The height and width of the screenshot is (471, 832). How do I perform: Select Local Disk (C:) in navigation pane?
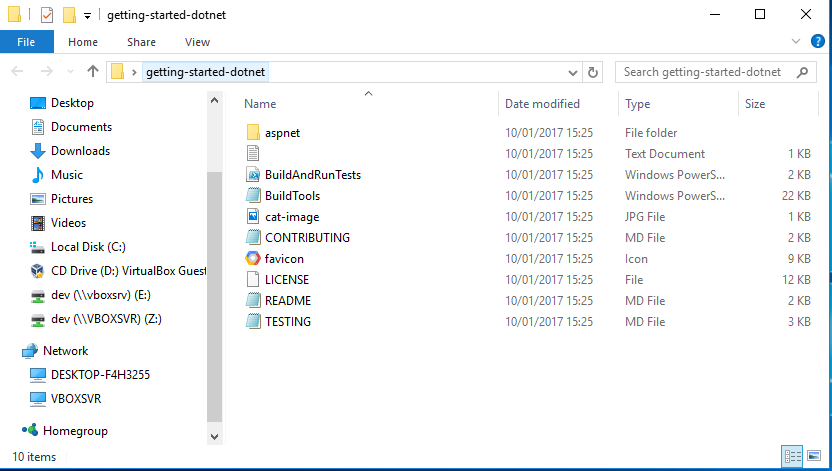(87, 247)
